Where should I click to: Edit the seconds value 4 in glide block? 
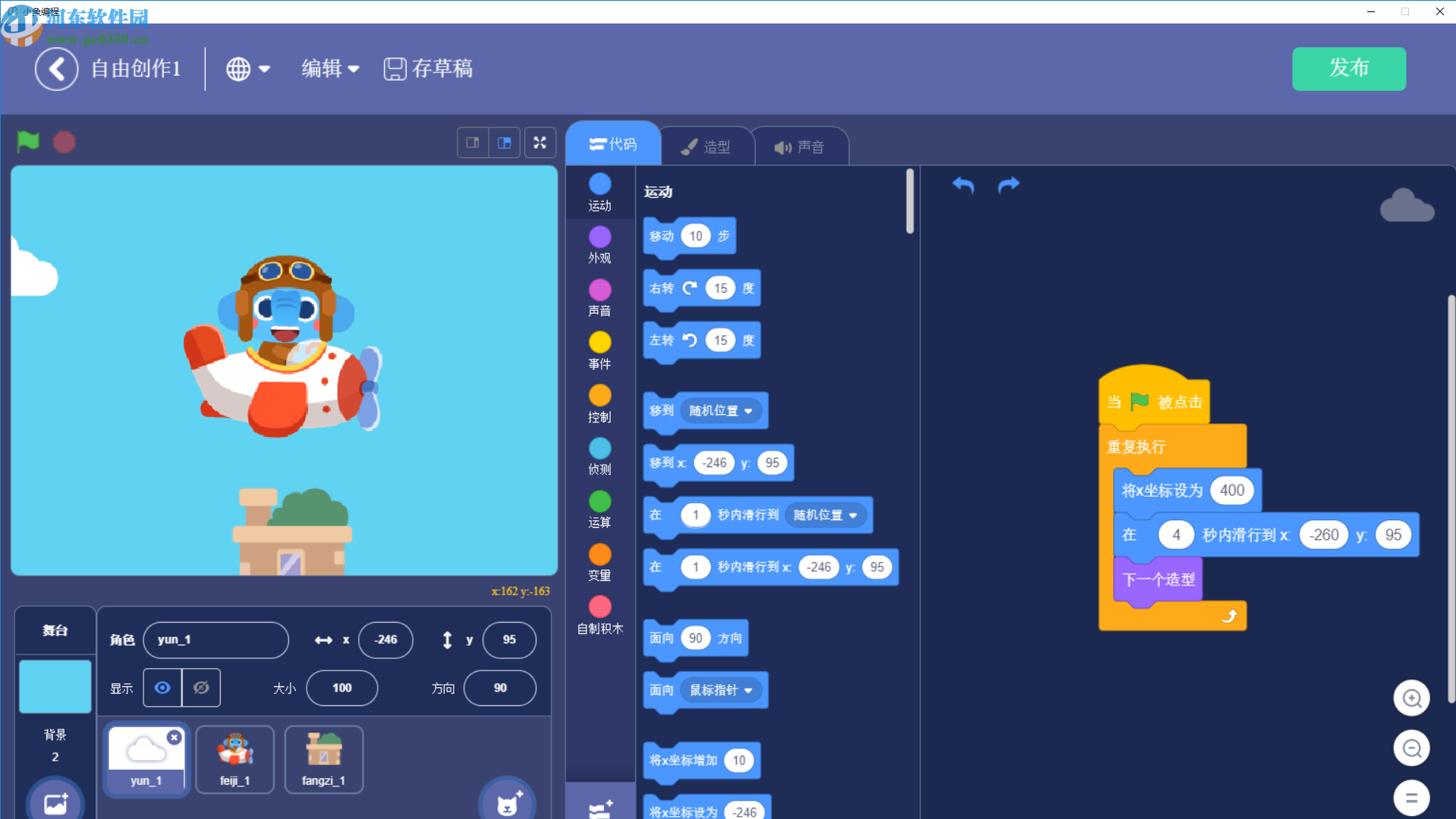pos(1176,535)
